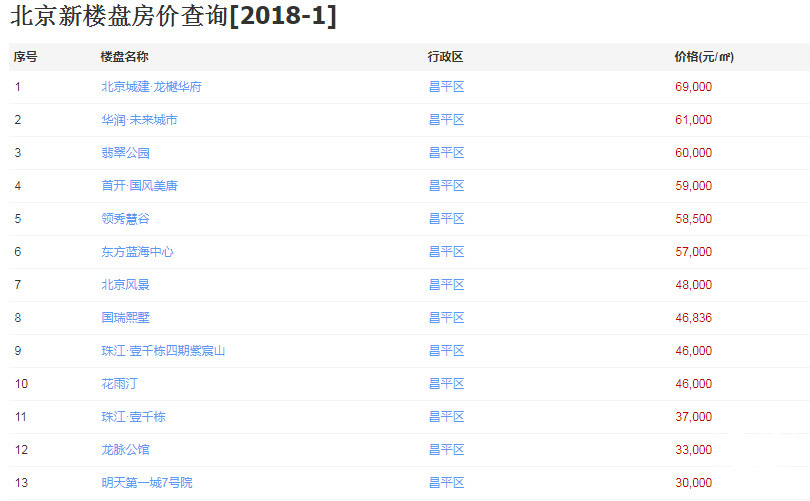This screenshot has width=810, height=501.
Task: Select the price 59,000
Action: click(693, 186)
